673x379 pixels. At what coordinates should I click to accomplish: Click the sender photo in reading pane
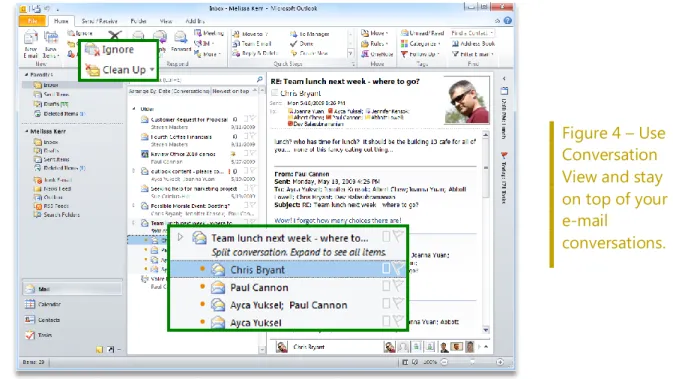467,101
